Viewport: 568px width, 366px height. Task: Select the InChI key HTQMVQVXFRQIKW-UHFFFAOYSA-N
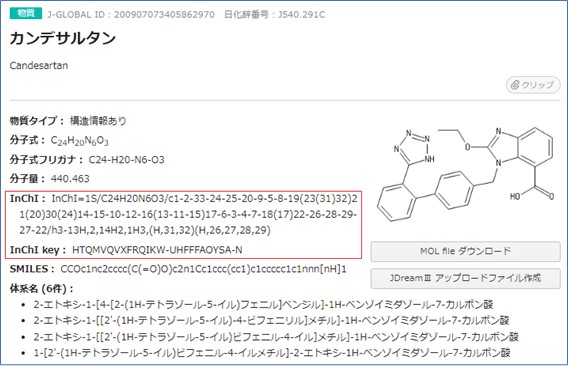point(157,250)
